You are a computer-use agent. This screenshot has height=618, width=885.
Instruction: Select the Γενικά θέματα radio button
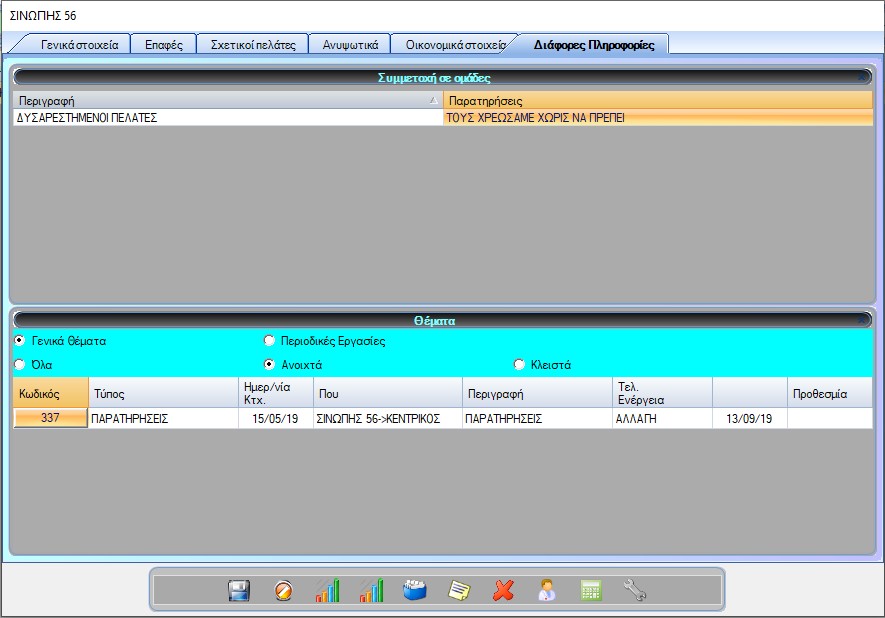[x=20, y=341]
